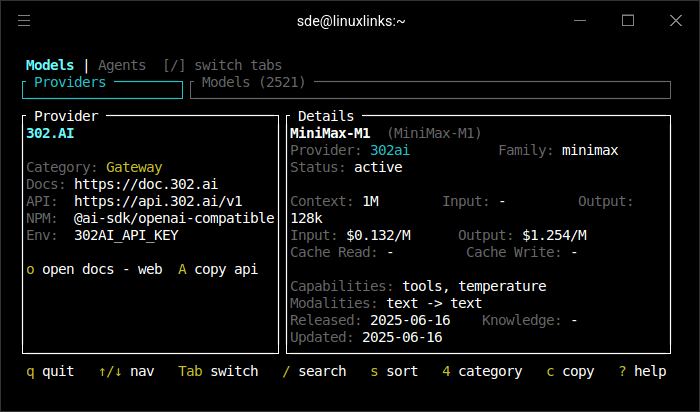The image size is (700, 412).
Task: Select the 302.AI provider entry
Action: coord(50,133)
